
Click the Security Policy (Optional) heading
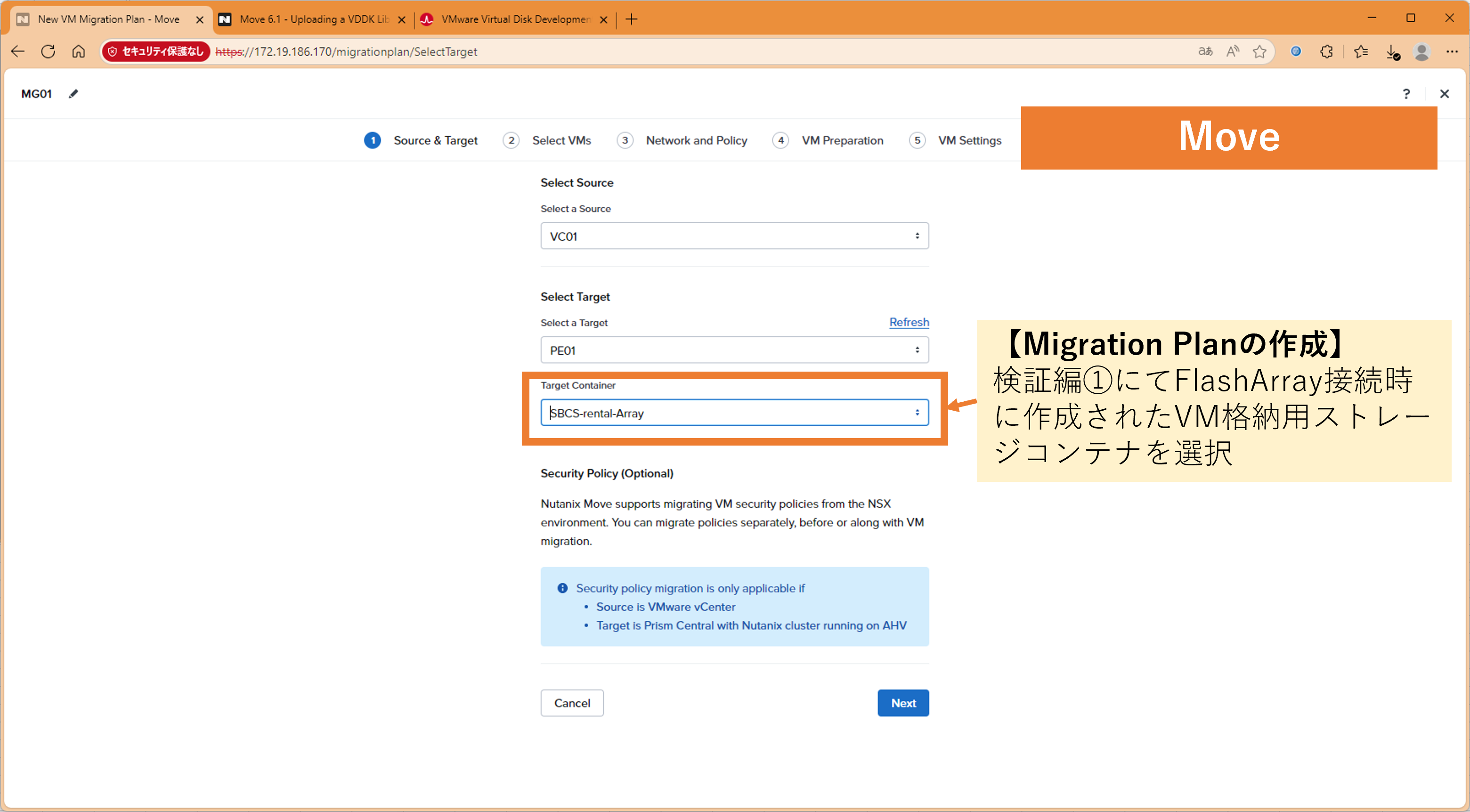607,474
